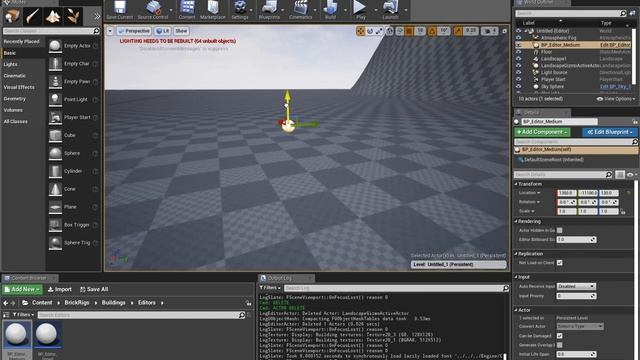Toggle Net Load on Client checkbox
Viewport: 640px width, 360px height.
tap(560, 263)
